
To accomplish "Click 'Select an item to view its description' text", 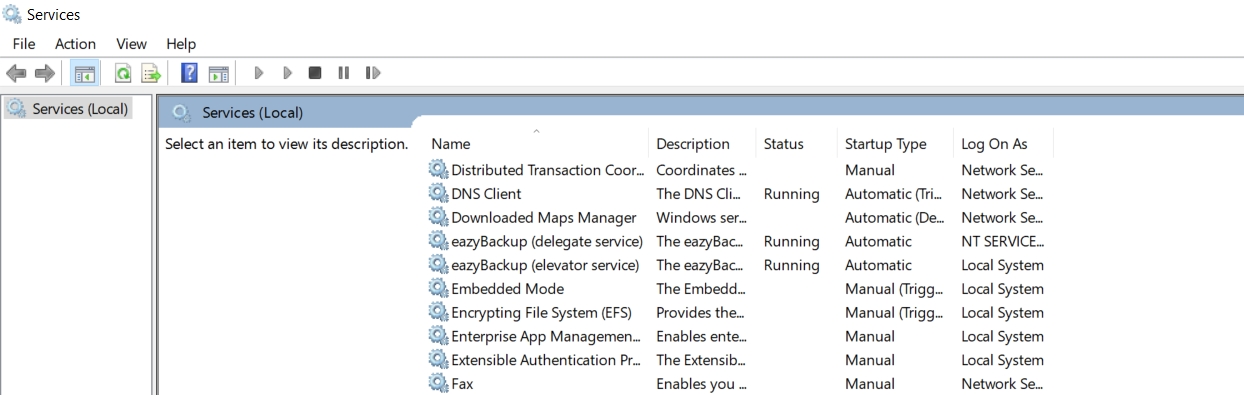I will (x=286, y=143).
